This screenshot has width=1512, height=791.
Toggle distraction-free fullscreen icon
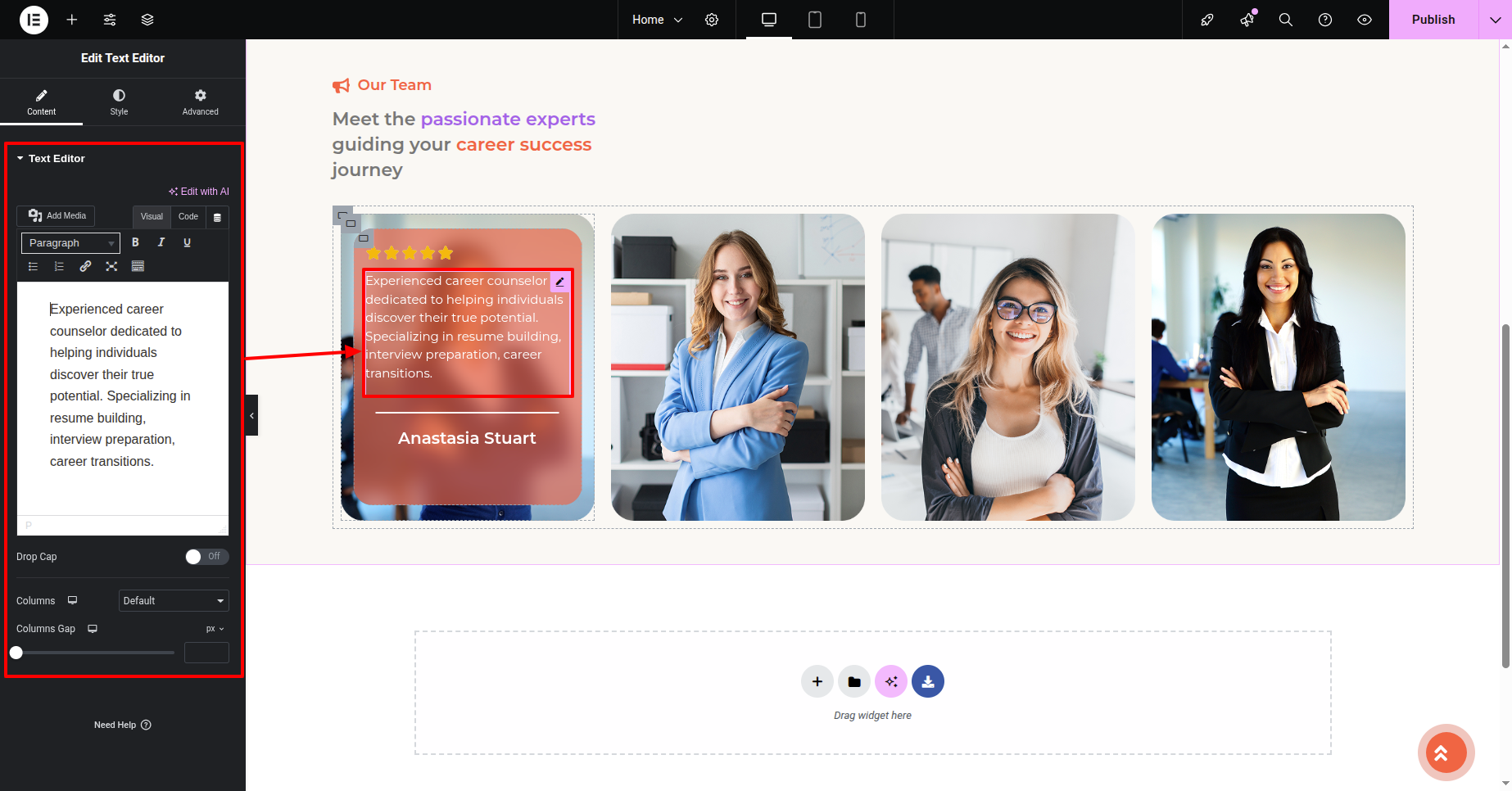[111, 266]
